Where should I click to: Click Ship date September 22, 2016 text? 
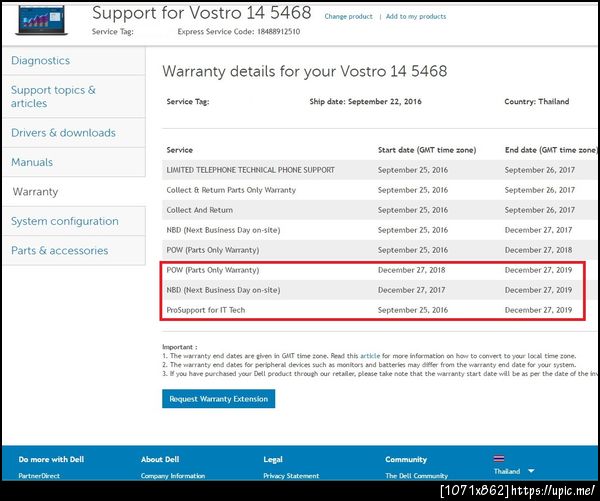click(365, 101)
